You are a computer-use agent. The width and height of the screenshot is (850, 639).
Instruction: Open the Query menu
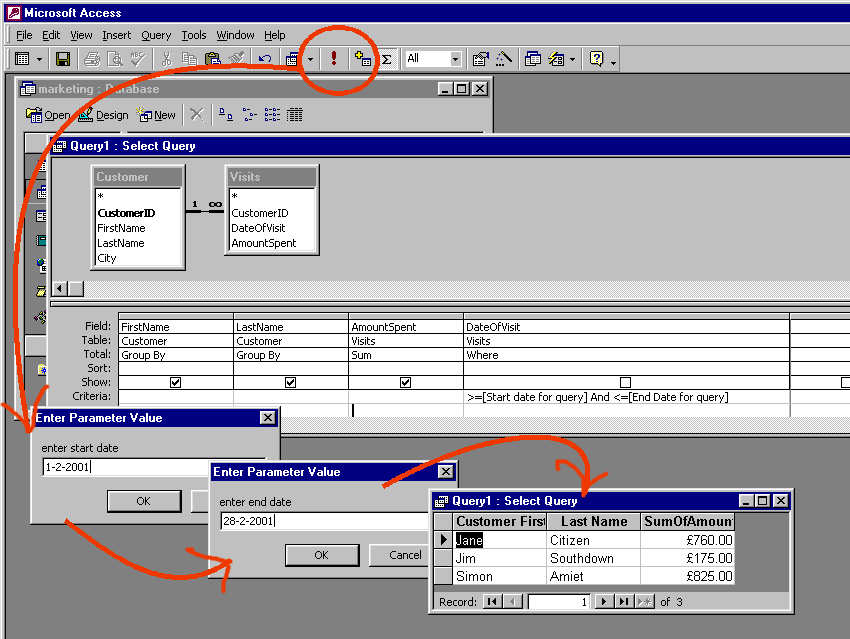[156, 35]
